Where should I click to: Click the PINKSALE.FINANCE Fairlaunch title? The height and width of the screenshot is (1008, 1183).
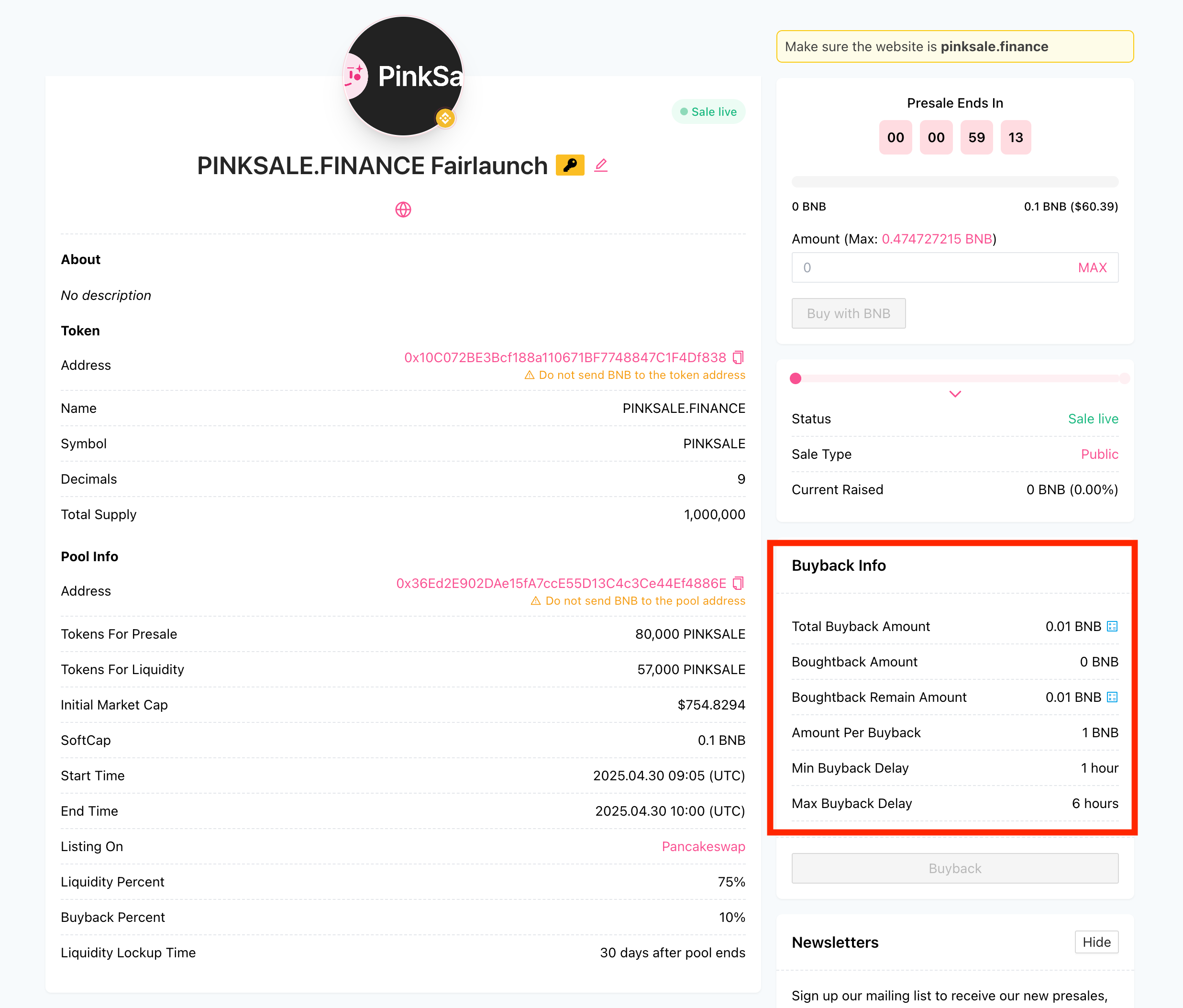click(372, 166)
